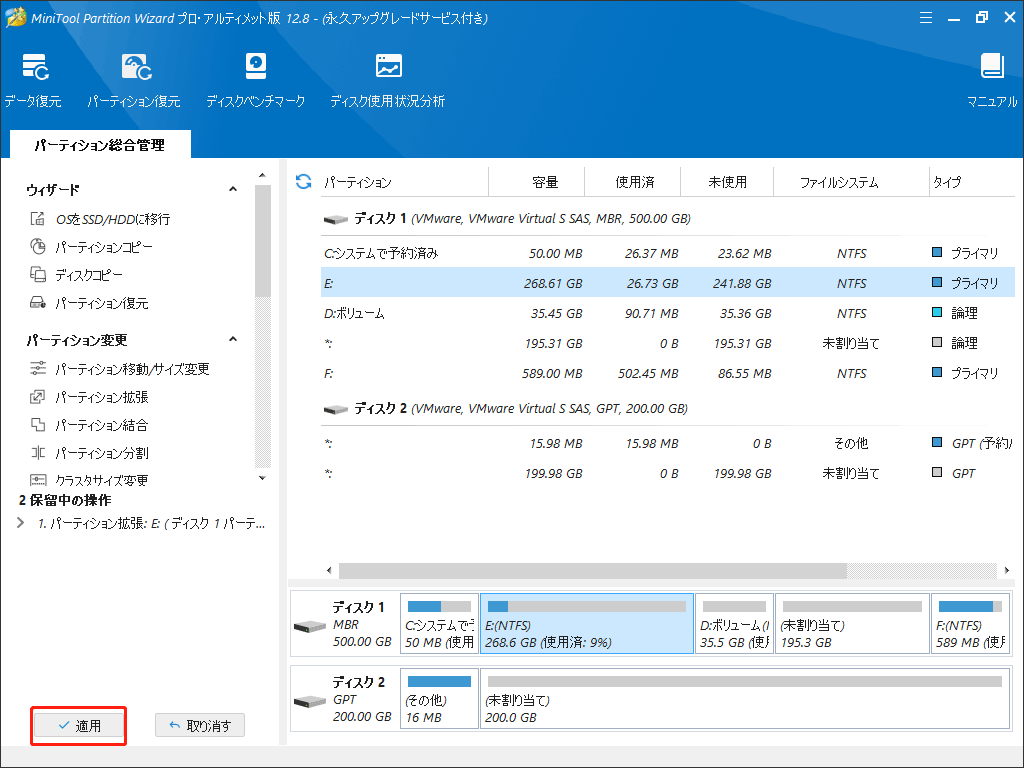Collapse the ウィザード section

[233, 189]
